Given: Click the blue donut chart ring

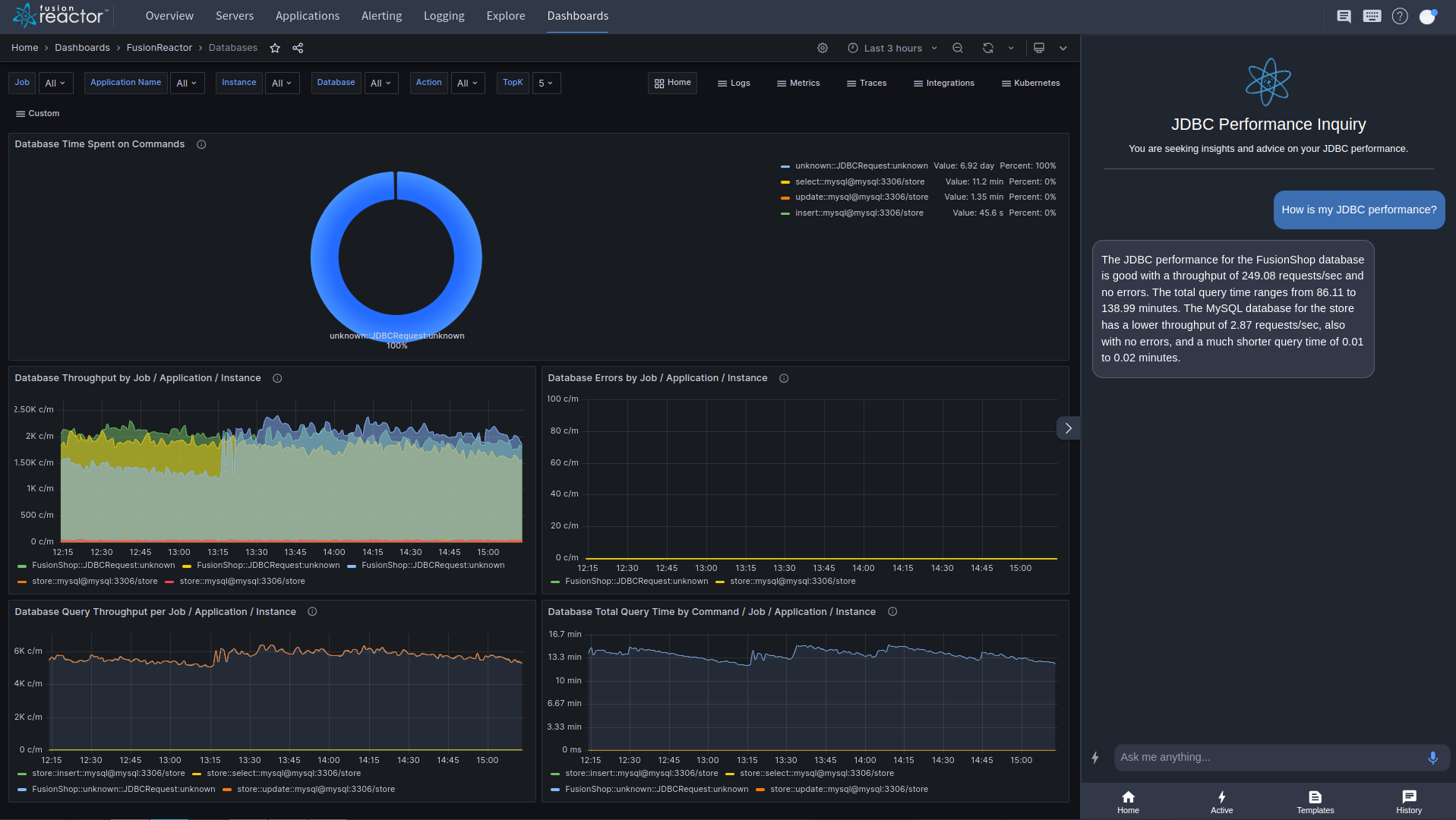Looking at the screenshot, I should (x=325, y=258).
